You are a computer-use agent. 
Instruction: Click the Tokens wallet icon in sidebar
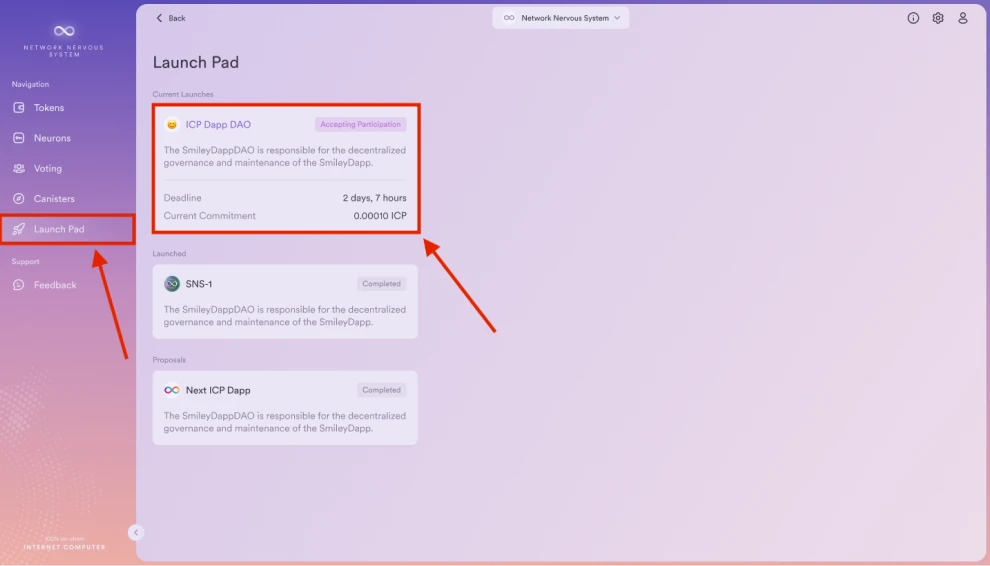pyautogui.click(x=19, y=108)
